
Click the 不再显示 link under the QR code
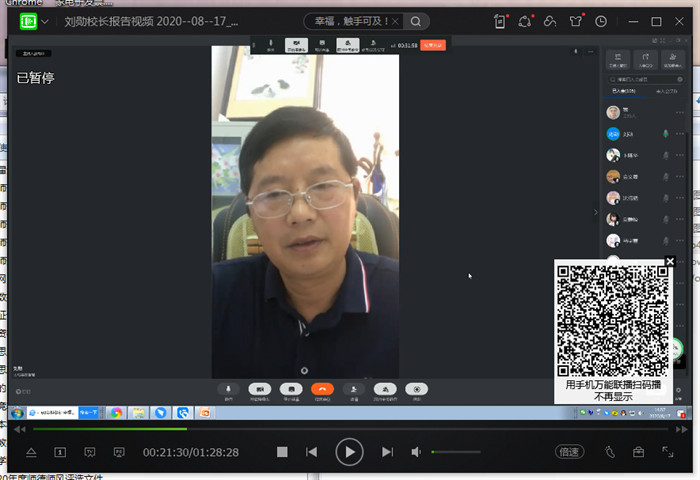pos(614,396)
